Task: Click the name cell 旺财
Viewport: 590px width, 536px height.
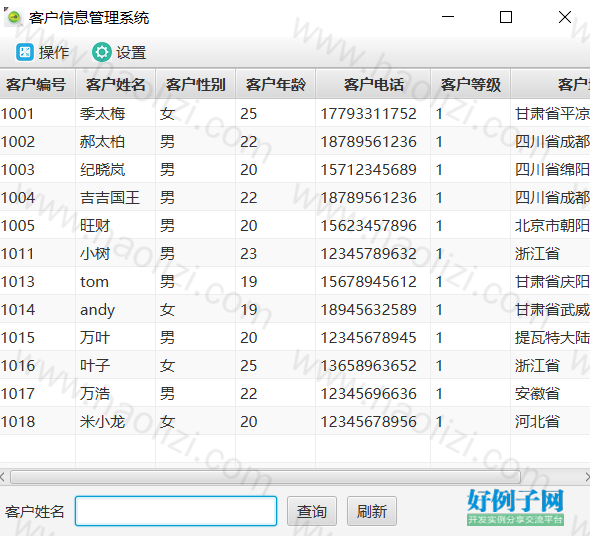Action: pos(116,225)
